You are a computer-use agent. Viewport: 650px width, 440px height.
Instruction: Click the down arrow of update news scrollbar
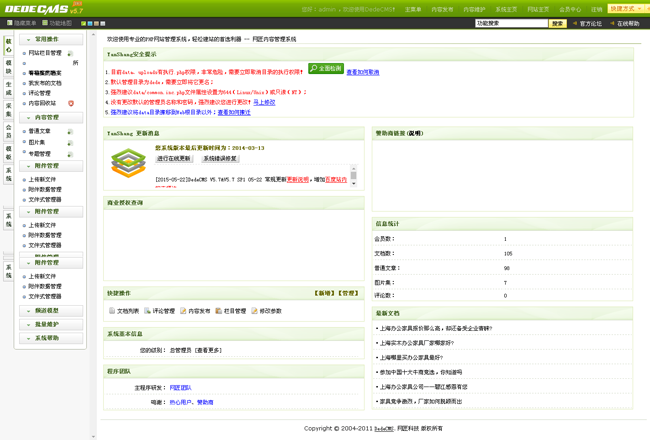click(354, 183)
